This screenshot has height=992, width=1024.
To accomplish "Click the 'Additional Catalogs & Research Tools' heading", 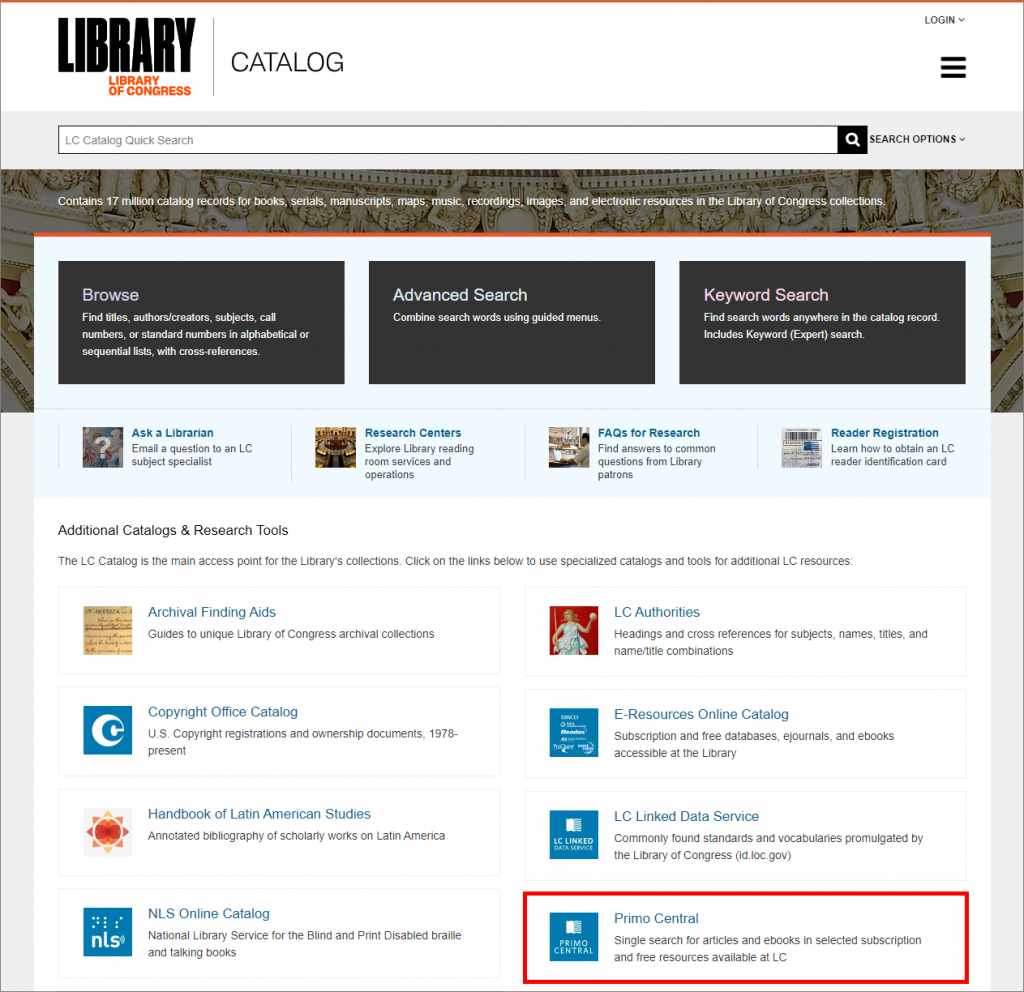I will [173, 530].
